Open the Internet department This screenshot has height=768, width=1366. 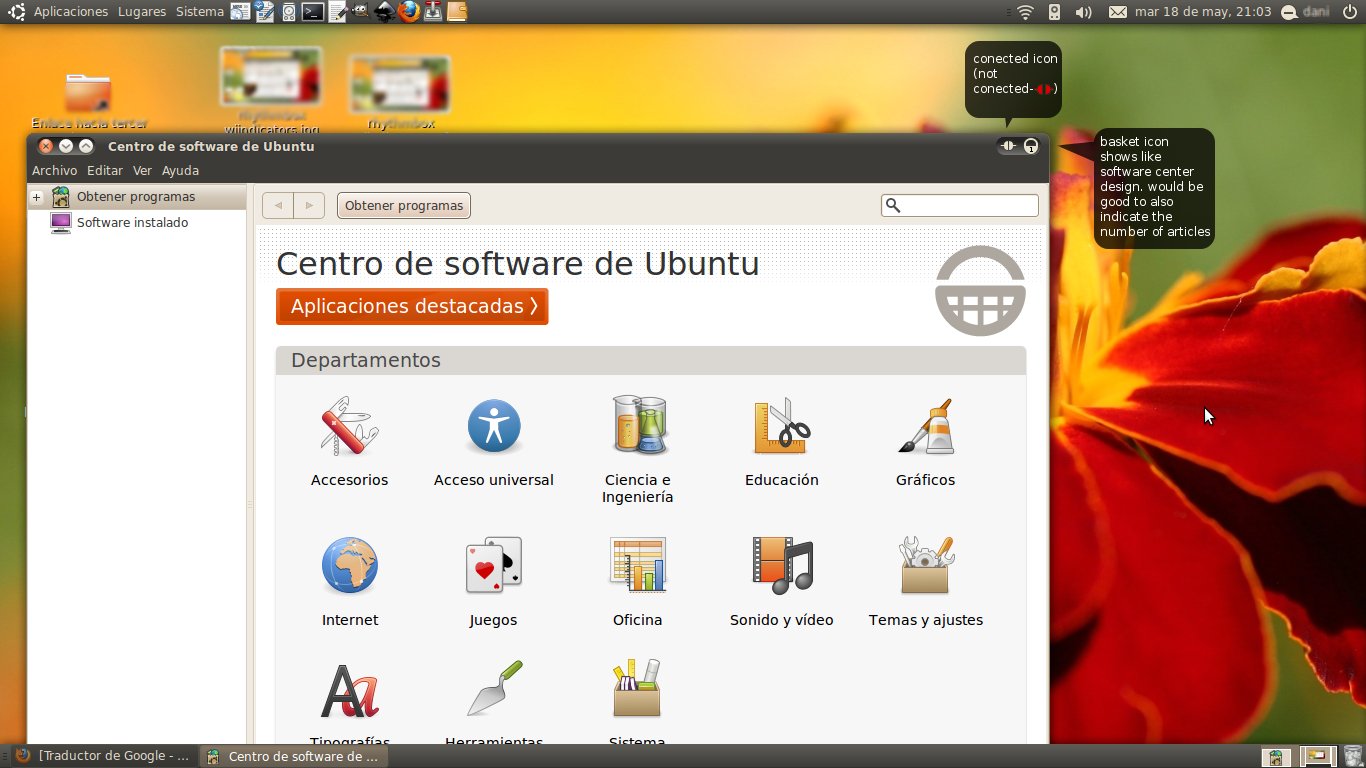tap(349, 581)
